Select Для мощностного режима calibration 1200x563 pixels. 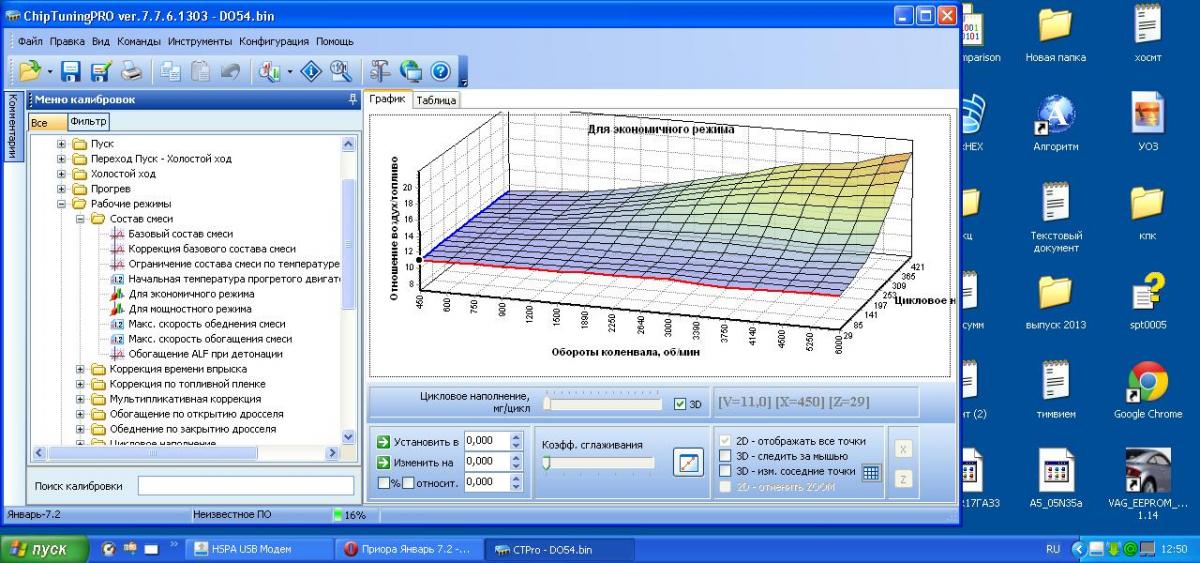[x=190, y=309]
